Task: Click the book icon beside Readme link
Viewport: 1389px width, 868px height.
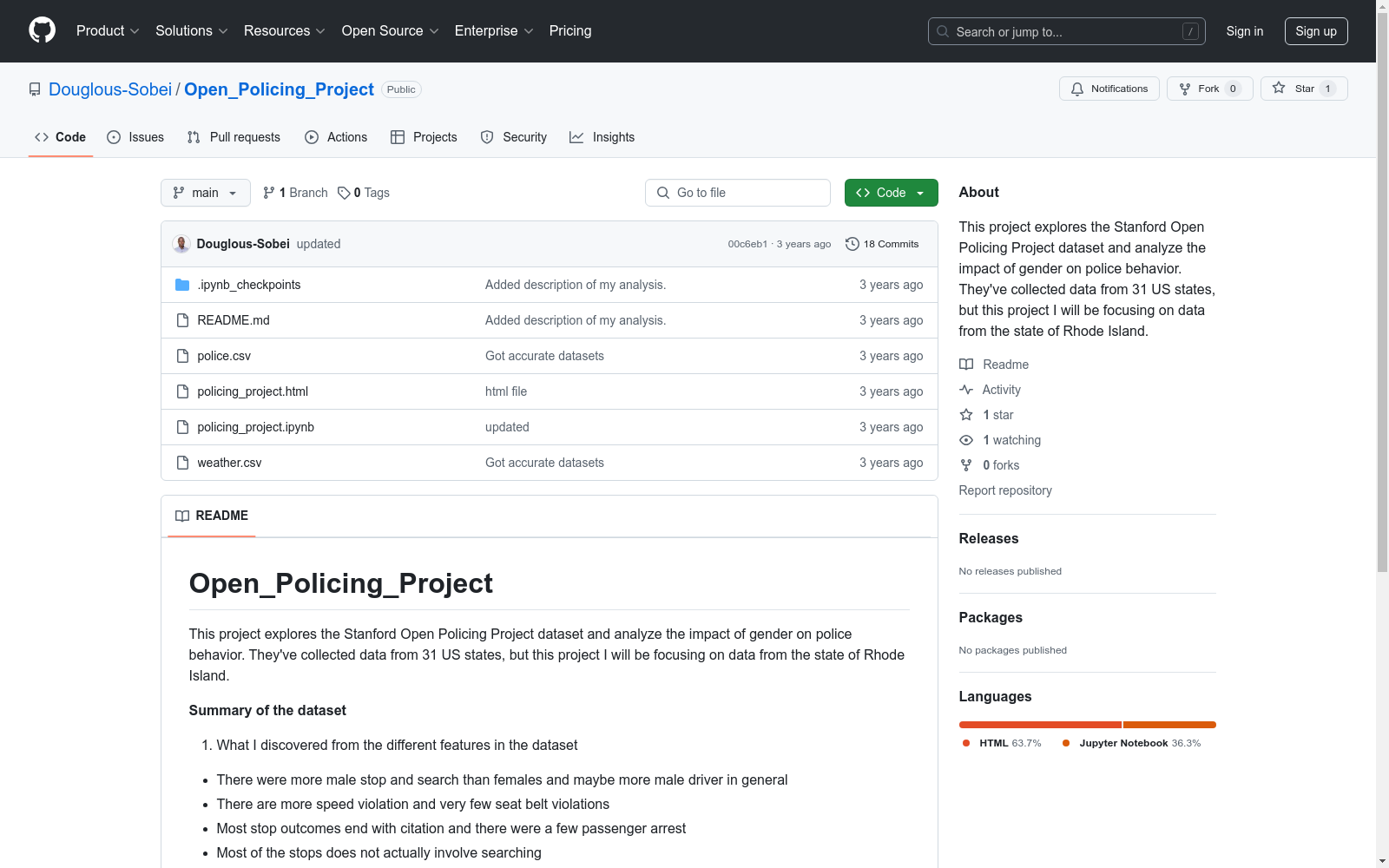Action: point(966,365)
